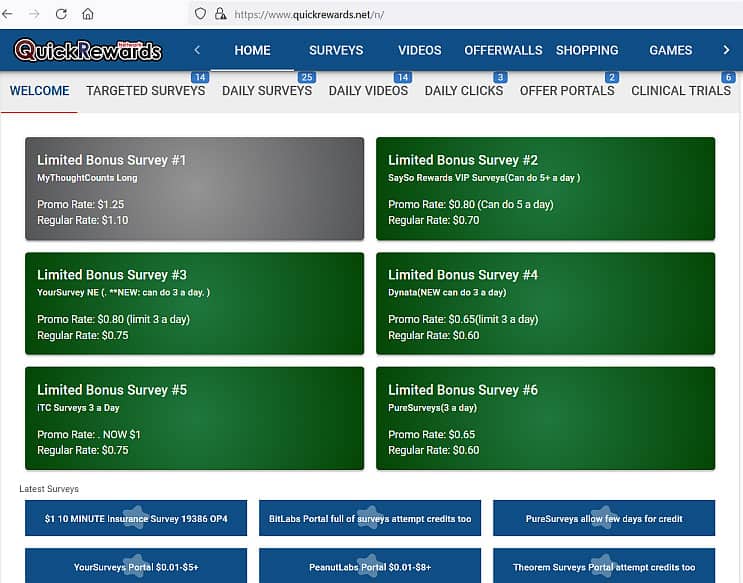
Task: Switch to OFFER PORTALS tab
Action: 567,91
